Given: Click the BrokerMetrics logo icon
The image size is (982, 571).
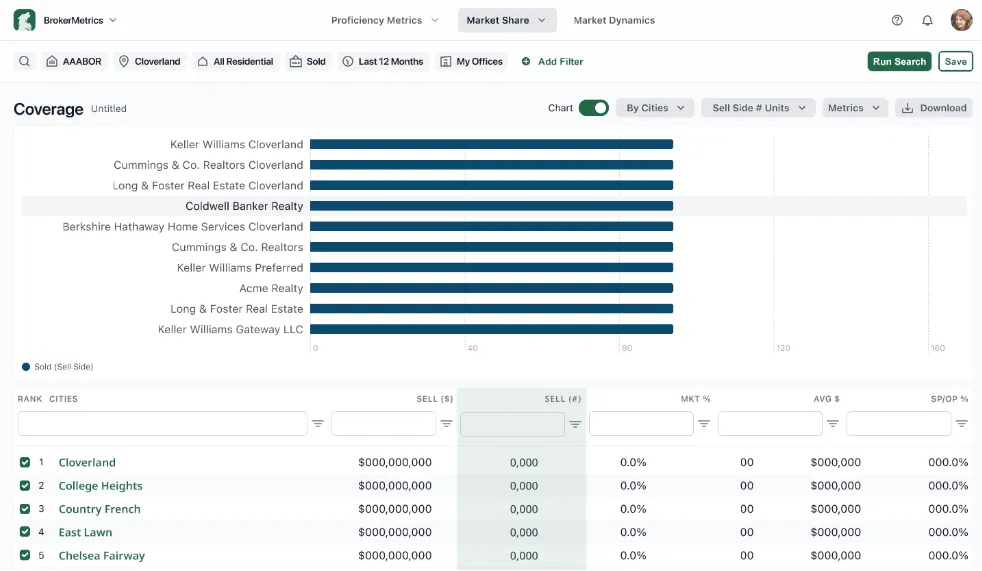Looking at the screenshot, I should coord(24,20).
